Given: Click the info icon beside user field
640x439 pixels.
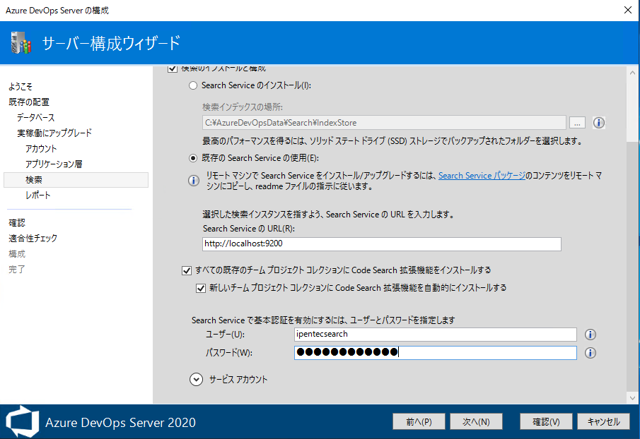Looking at the screenshot, I should (x=590, y=335).
